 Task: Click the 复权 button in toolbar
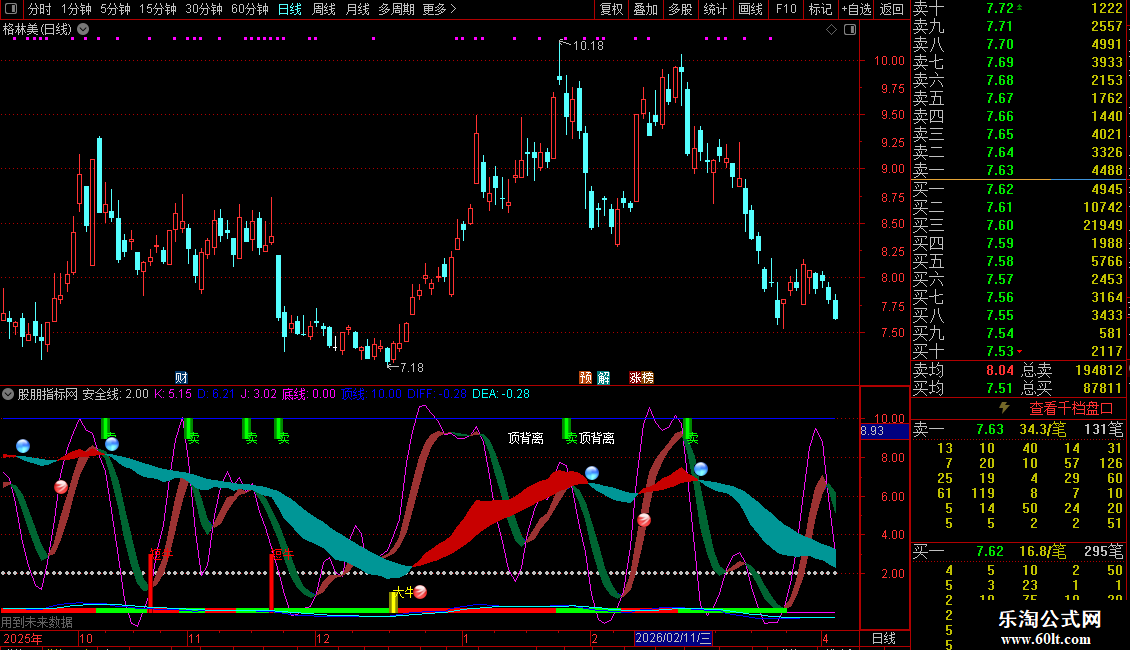pos(611,9)
